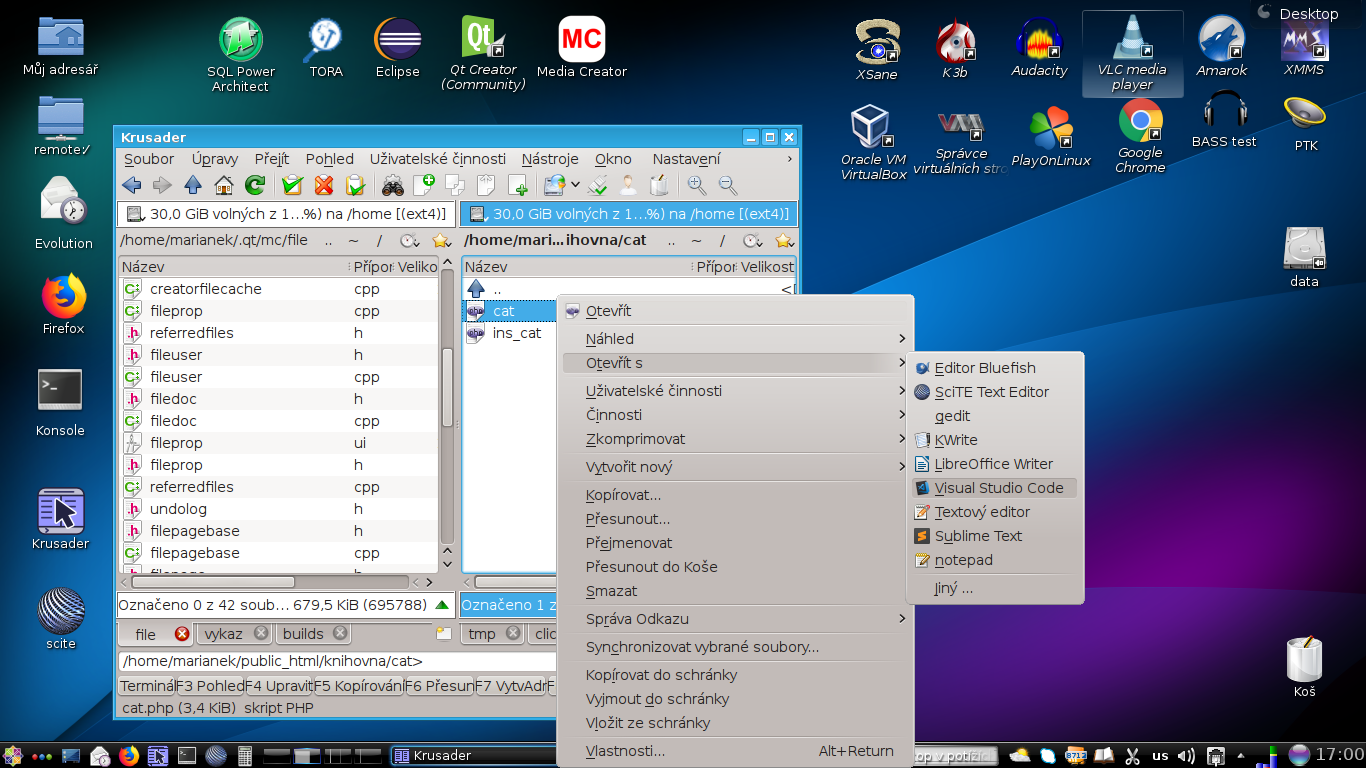
Task: Open the home folder via house icon
Action: [x=223, y=185]
